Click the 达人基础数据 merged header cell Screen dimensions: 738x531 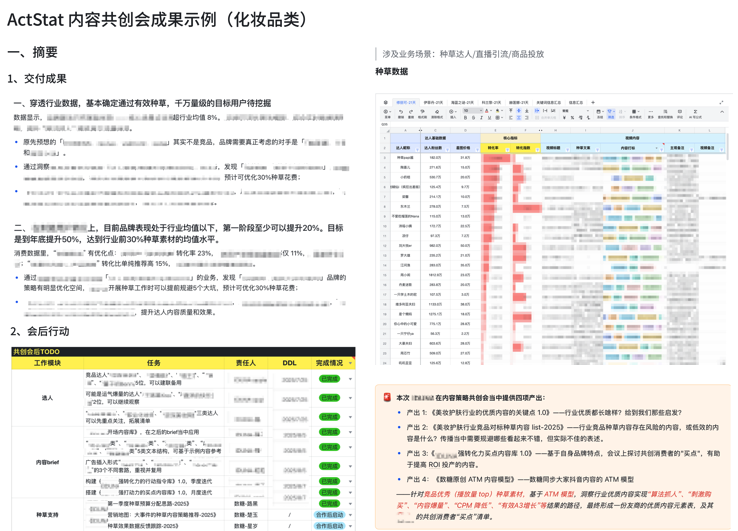tap(435, 138)
